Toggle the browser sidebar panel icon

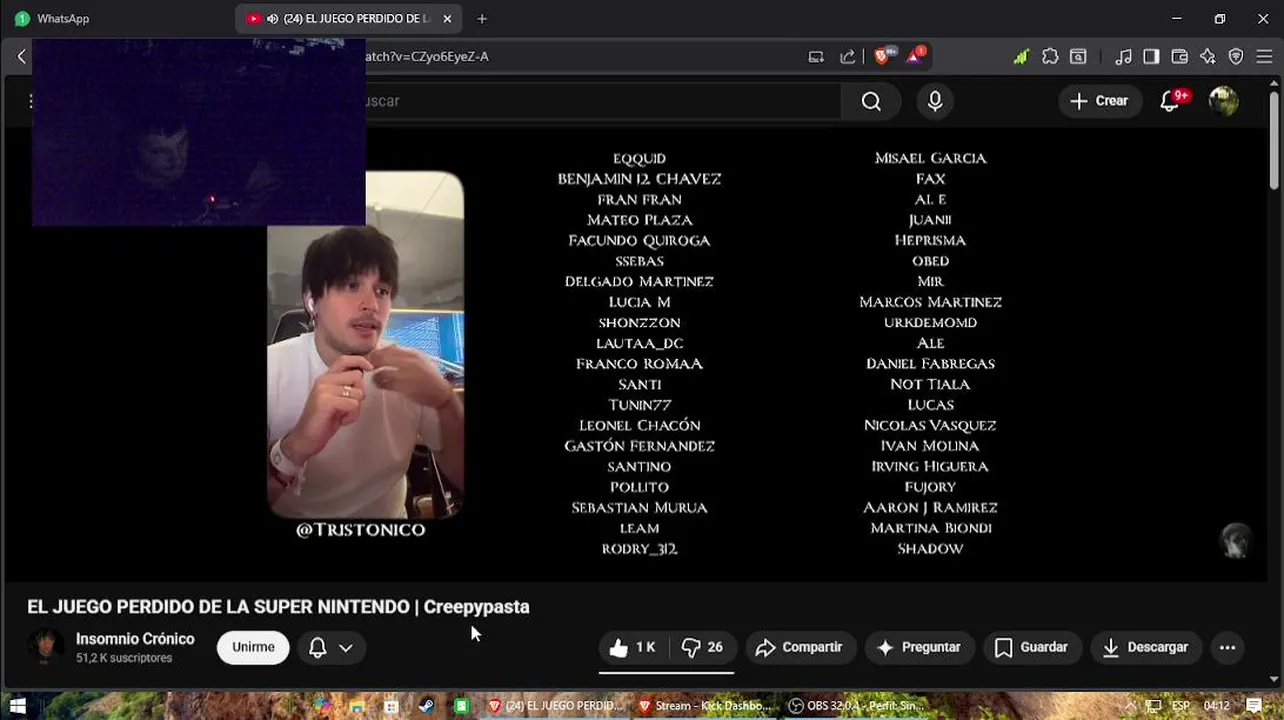[1151, 57]
